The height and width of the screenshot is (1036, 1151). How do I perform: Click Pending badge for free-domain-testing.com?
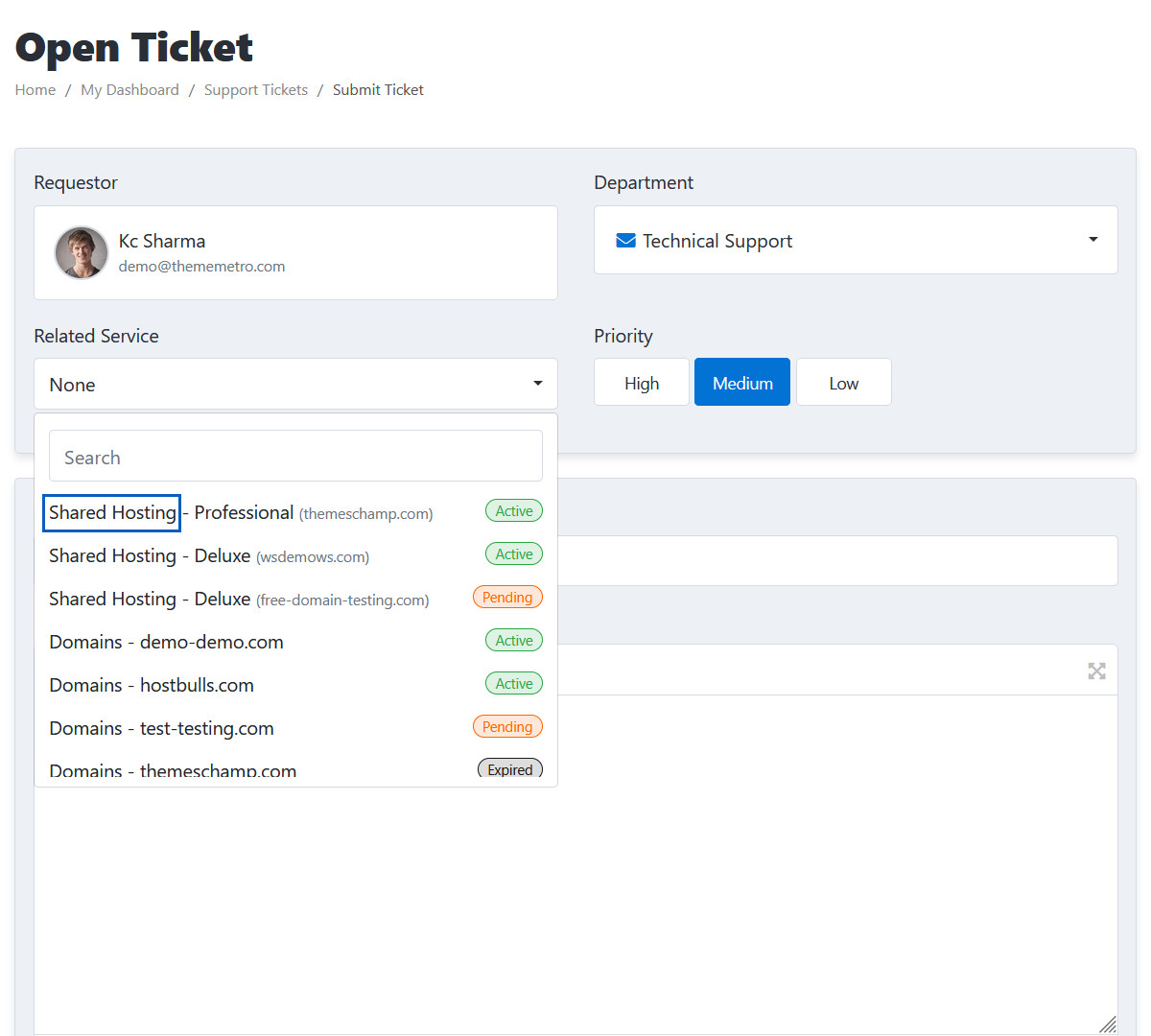point(506,598)
